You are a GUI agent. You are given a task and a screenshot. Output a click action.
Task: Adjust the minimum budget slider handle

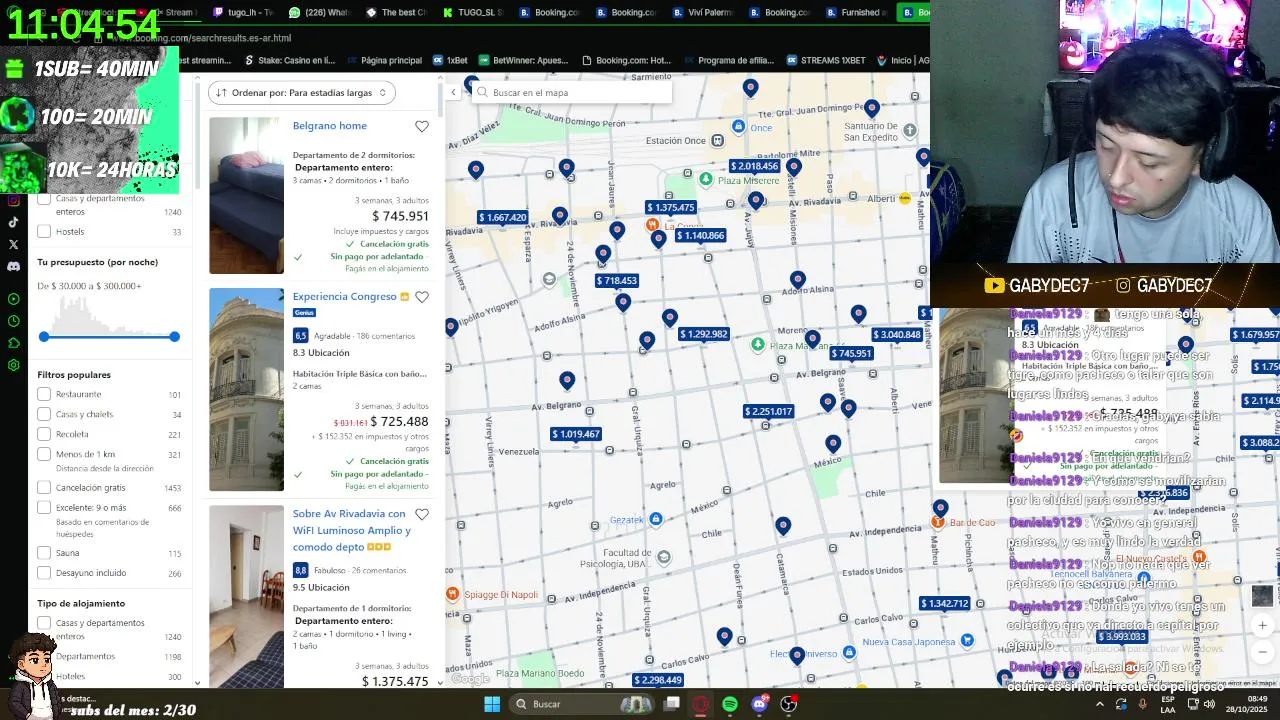(44, 337)
